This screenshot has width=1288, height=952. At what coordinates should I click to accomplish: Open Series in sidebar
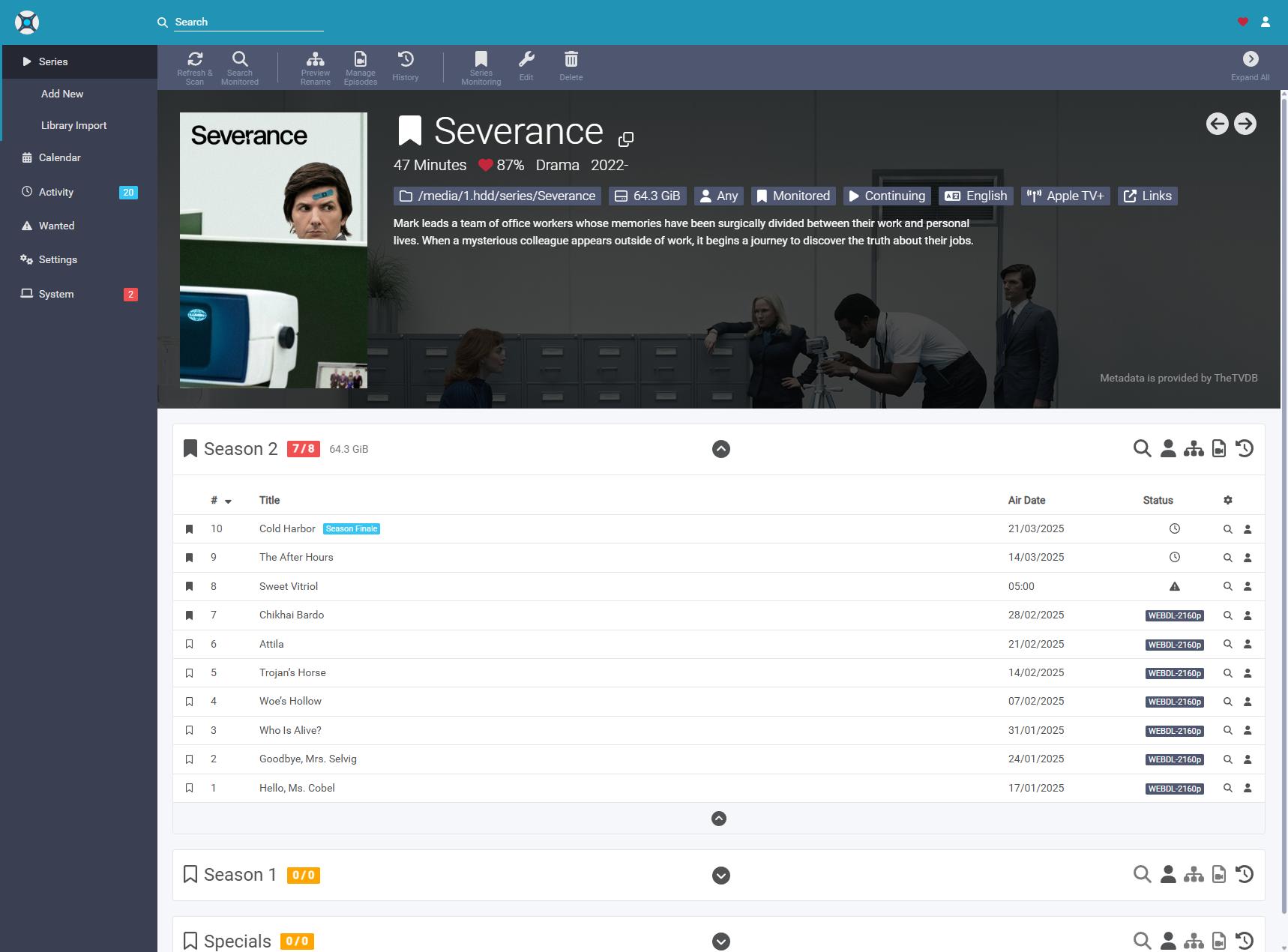coord(79,61)
